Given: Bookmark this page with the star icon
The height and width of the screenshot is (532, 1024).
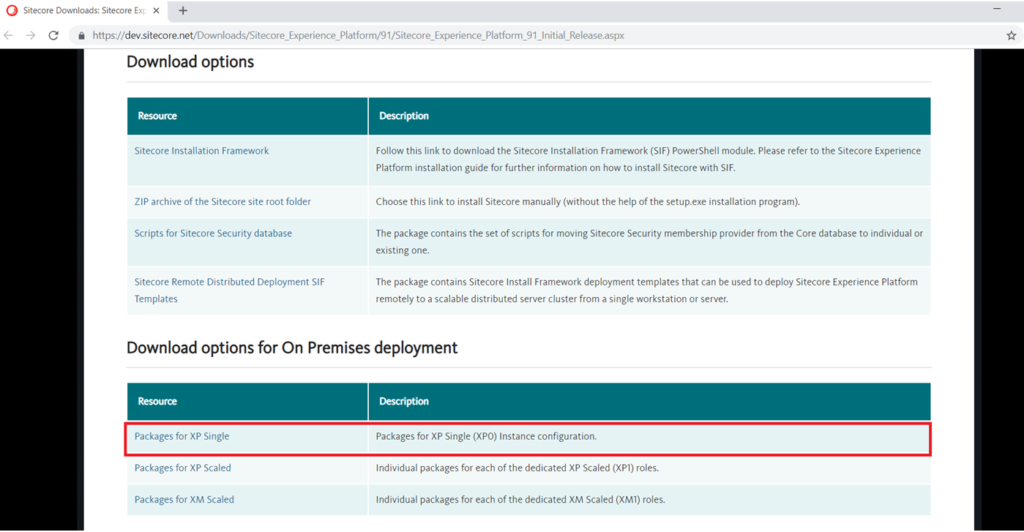Looking at the screenshot, I should 1011,36.
